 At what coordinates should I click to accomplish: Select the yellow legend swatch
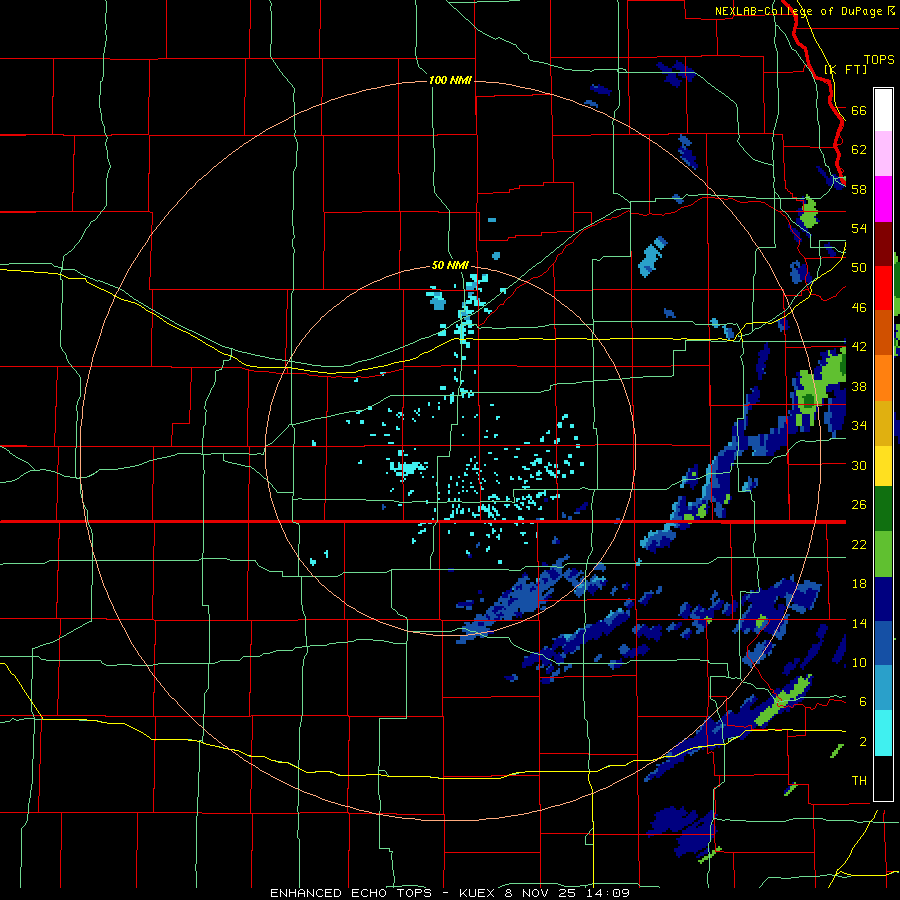(883, 466)
